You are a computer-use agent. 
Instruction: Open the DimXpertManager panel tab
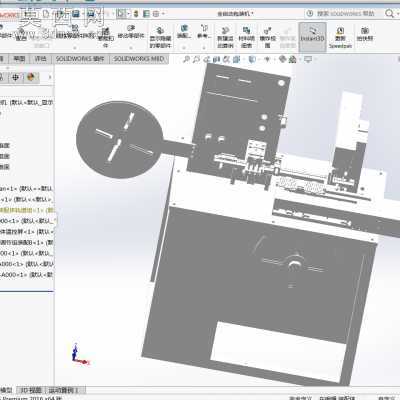click(15, 77)
